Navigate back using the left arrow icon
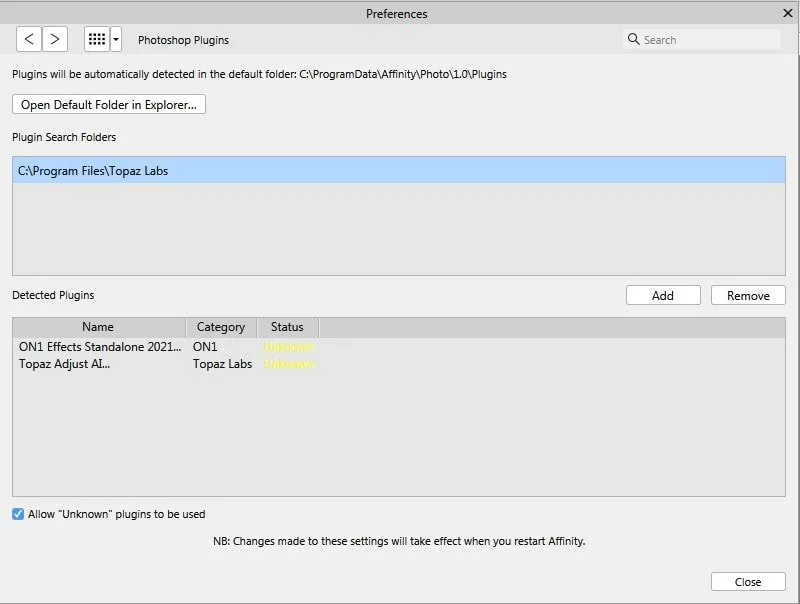 click(x=29, y=39)
